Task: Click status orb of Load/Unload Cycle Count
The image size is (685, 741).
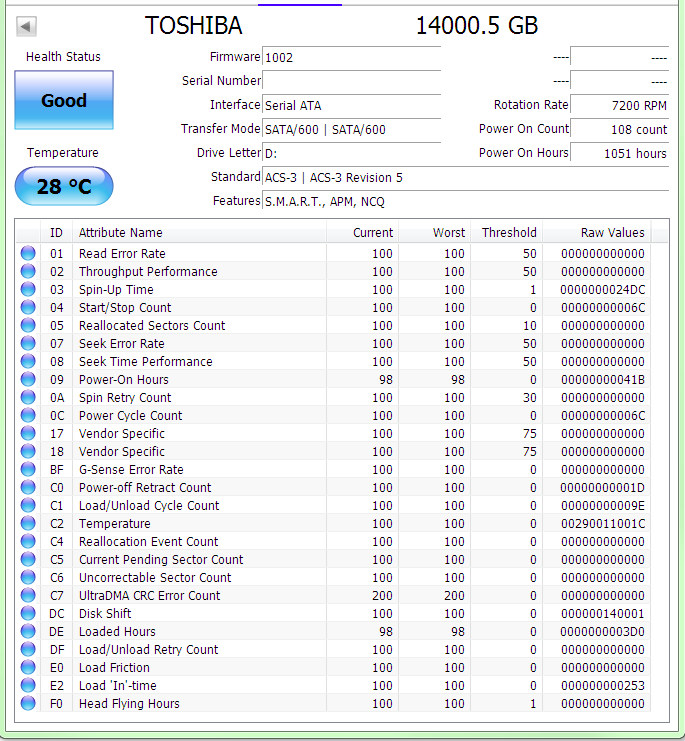Action: point(28,505)
